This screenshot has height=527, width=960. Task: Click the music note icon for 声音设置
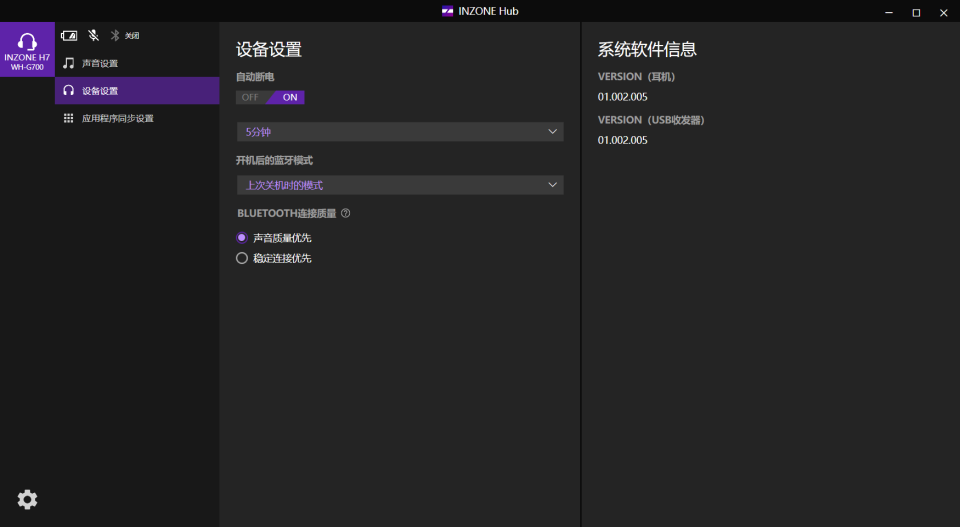[69, 63]
